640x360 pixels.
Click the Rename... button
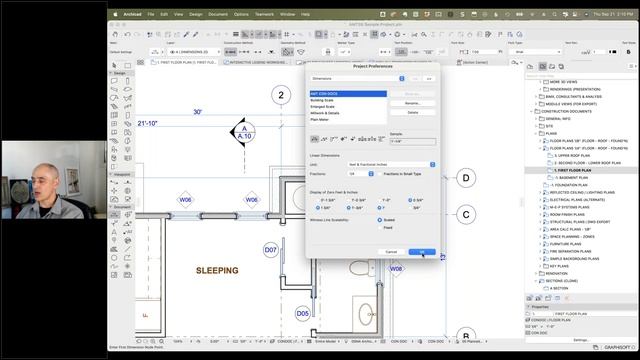click(413, 103)
